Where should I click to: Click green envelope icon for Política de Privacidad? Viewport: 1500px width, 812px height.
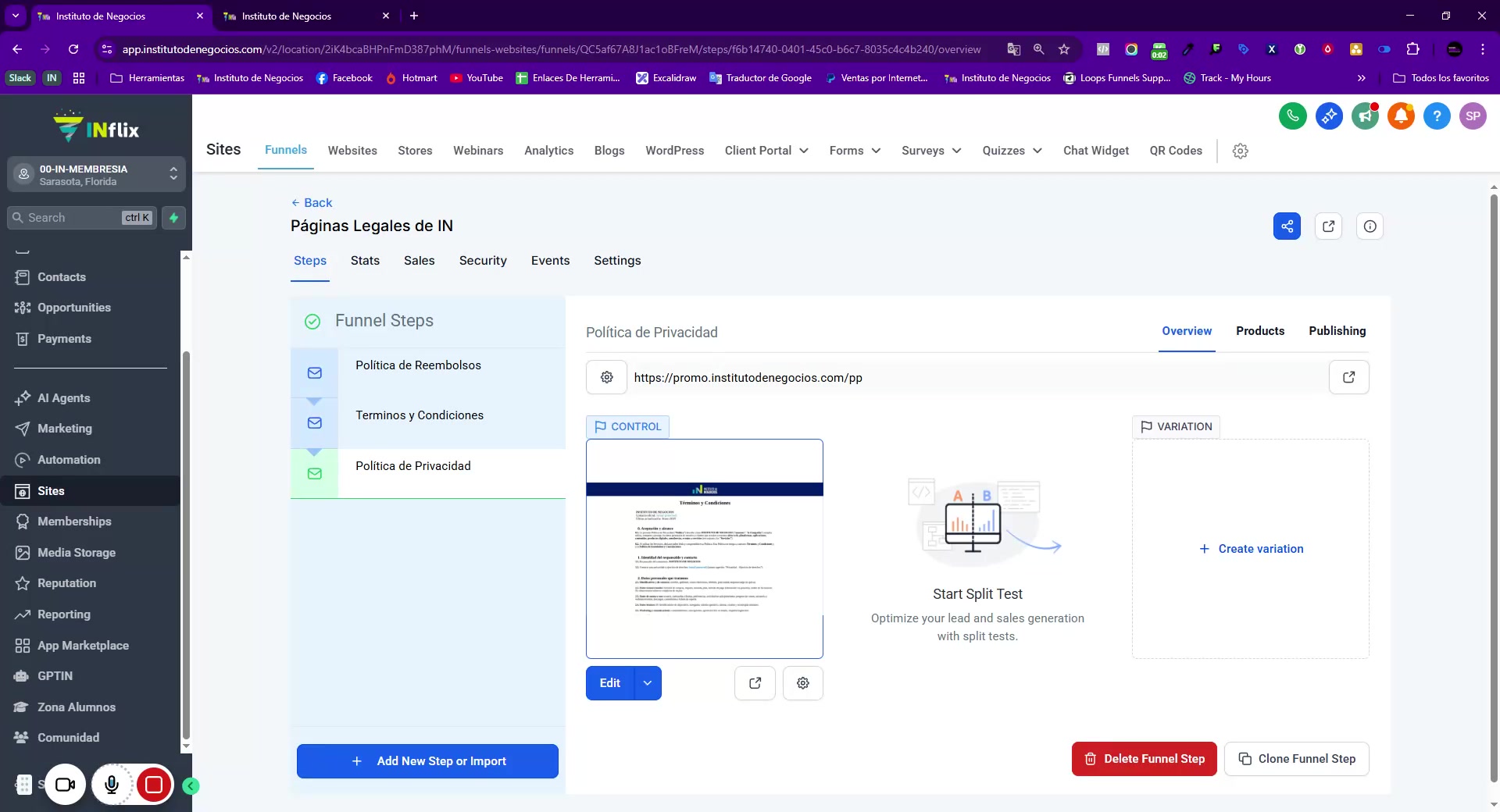click(314, 474)
